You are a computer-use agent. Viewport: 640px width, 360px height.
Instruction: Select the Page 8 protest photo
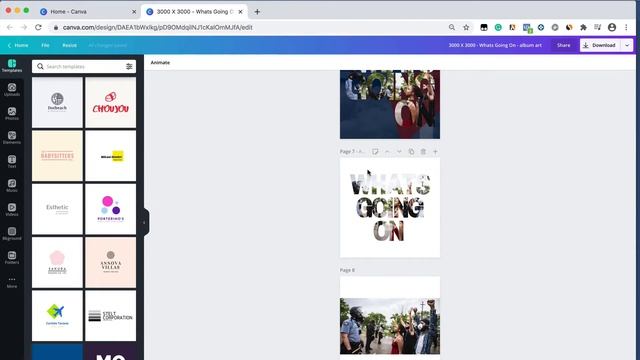pyautogui.click(x=390, y=326)
